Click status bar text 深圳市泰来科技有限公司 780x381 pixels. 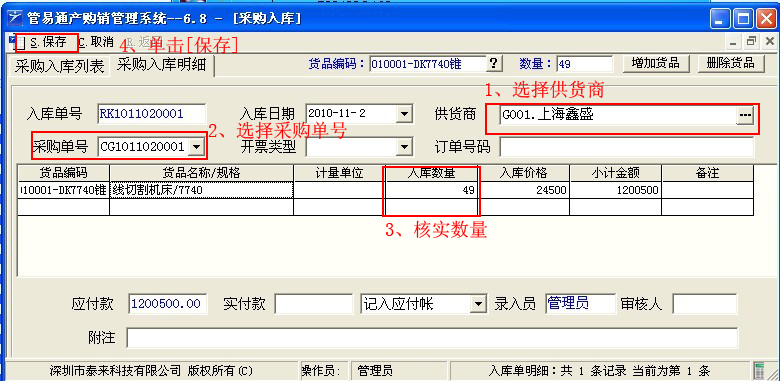[x=115, y=371]
